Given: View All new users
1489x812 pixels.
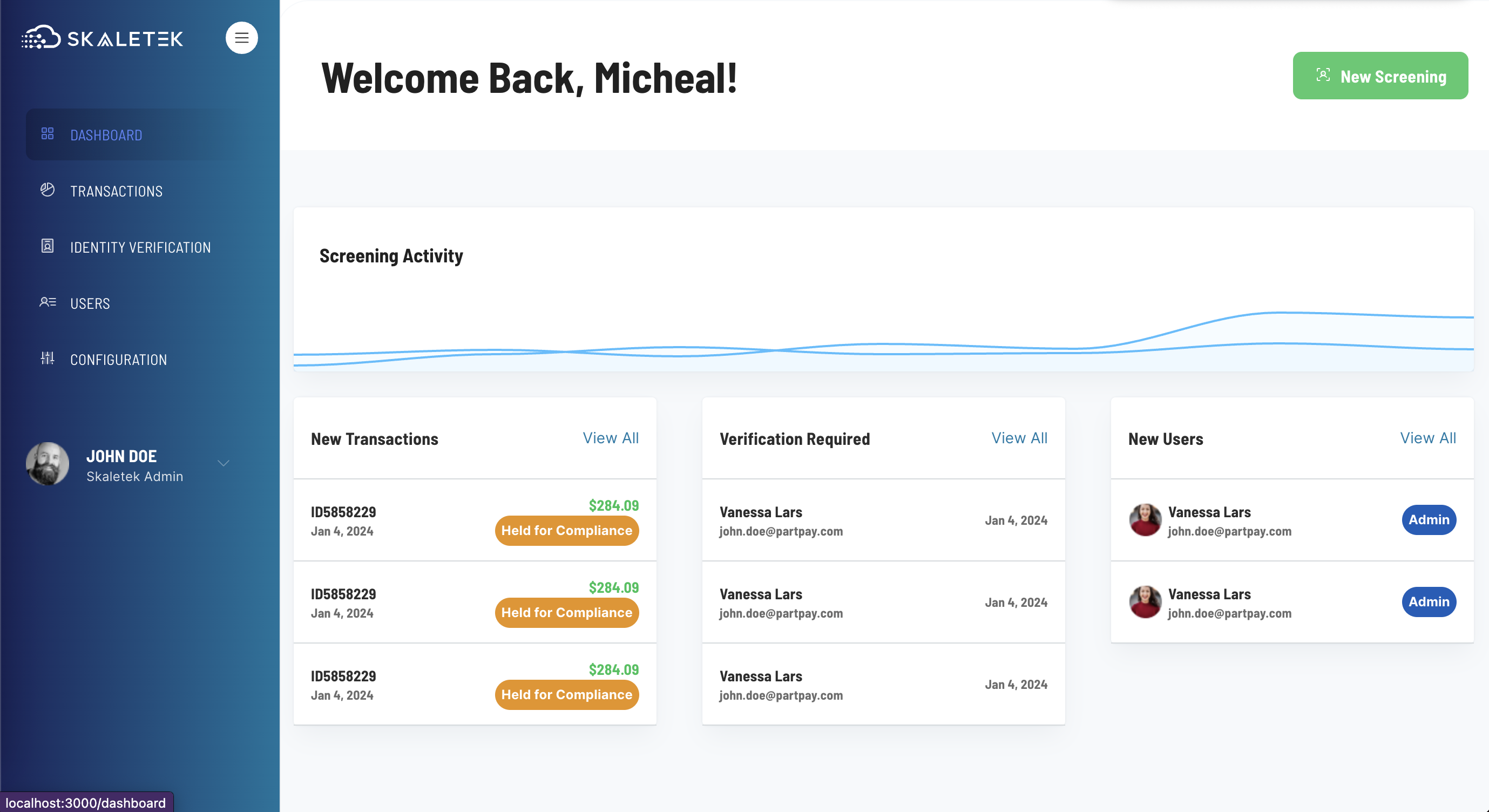Looking at the screenshot, I should 1428,438.
